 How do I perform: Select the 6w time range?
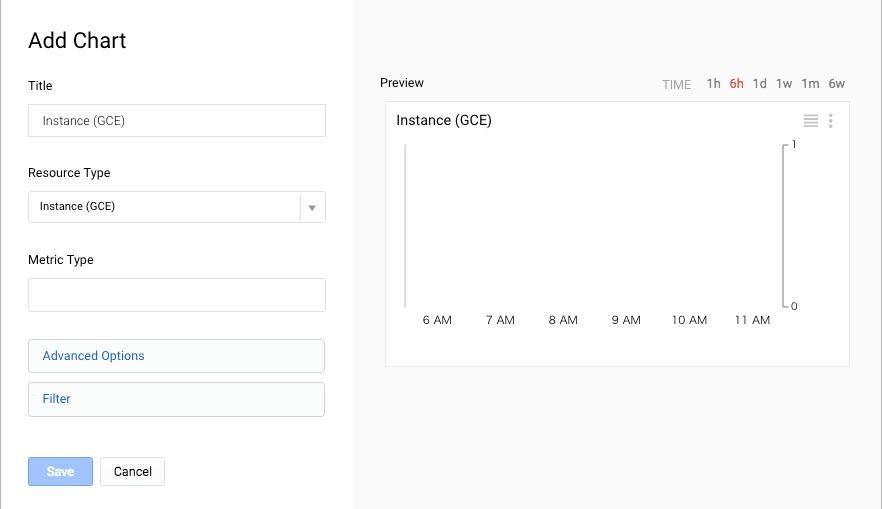[x=836, y=84]
